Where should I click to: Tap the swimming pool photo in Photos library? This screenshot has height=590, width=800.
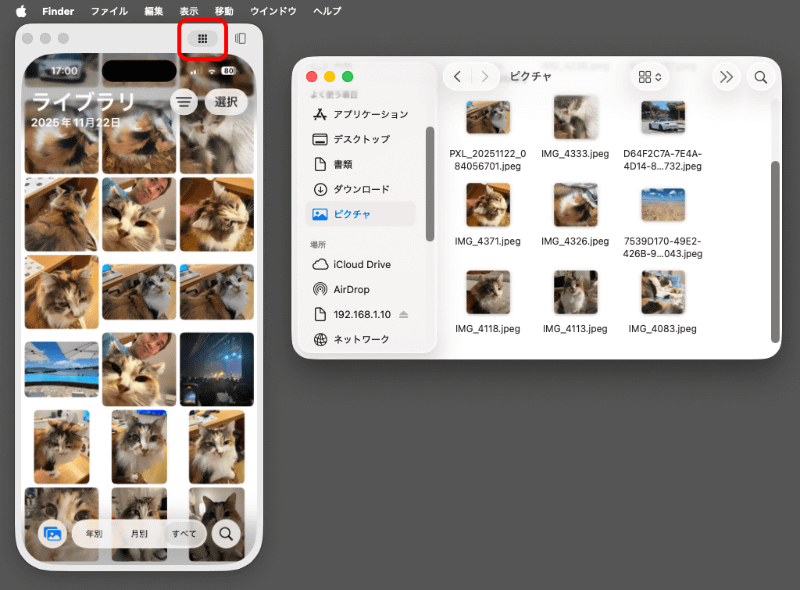(x=62, y=370)
